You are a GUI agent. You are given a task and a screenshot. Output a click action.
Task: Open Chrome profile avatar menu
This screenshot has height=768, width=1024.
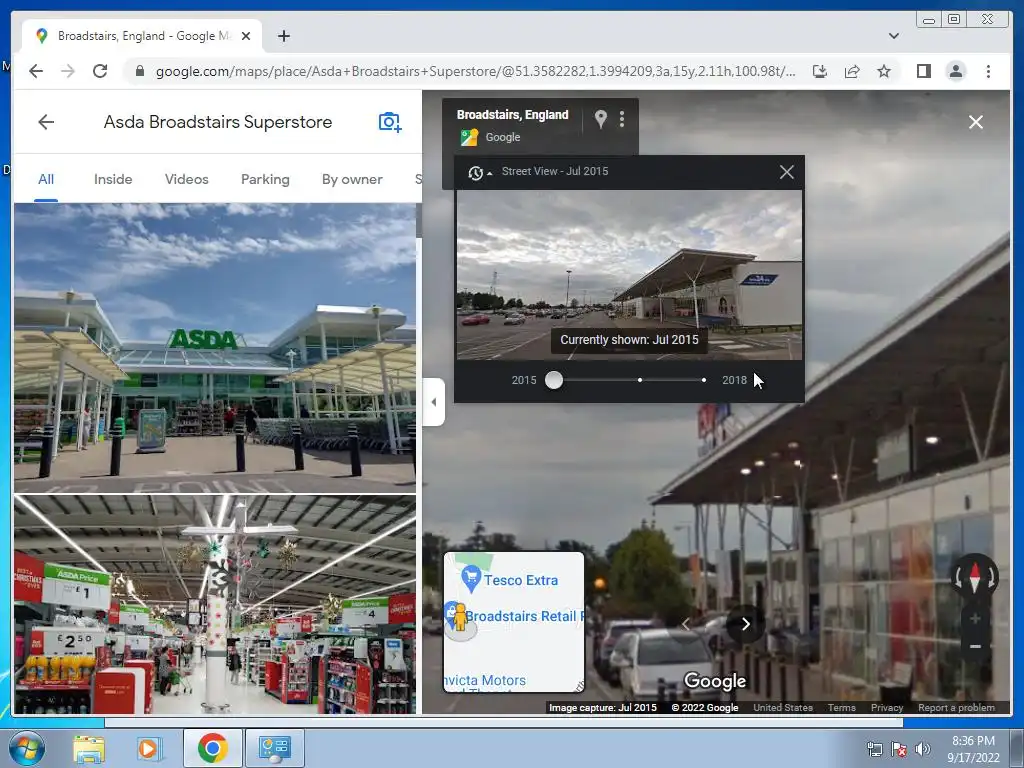955,71
